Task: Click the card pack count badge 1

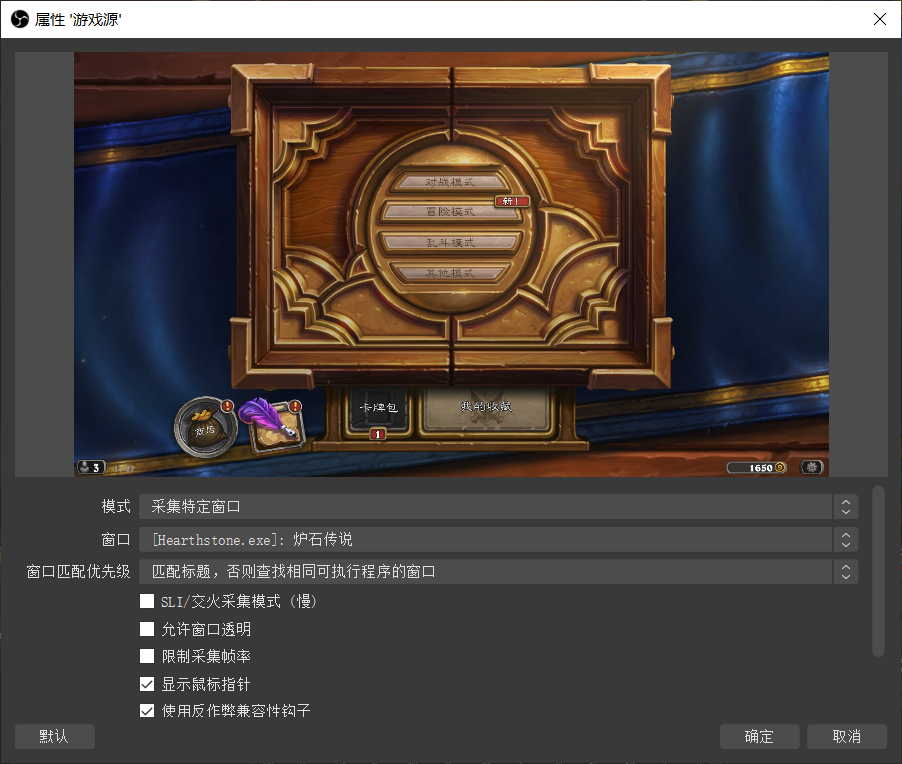Action: tap(377, 434)
